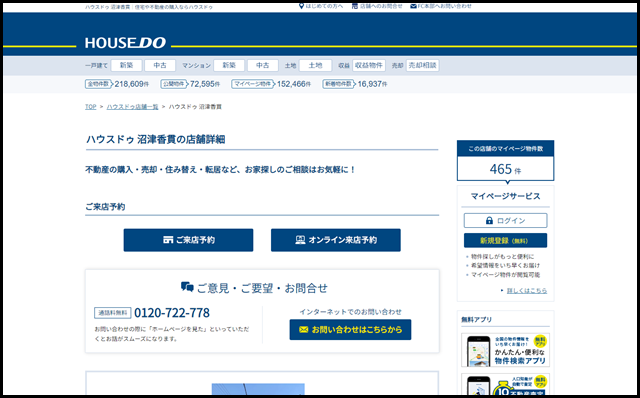Open the かんたん・便利な物件検索アプリ banner

[505, 350]
